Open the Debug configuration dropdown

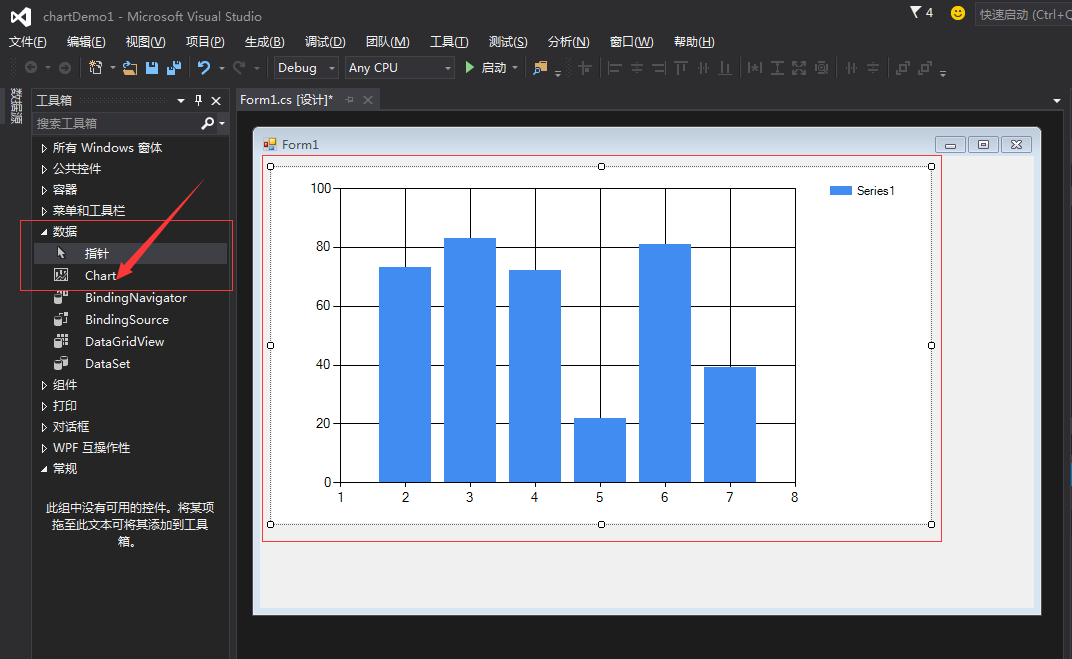point(308,68)
